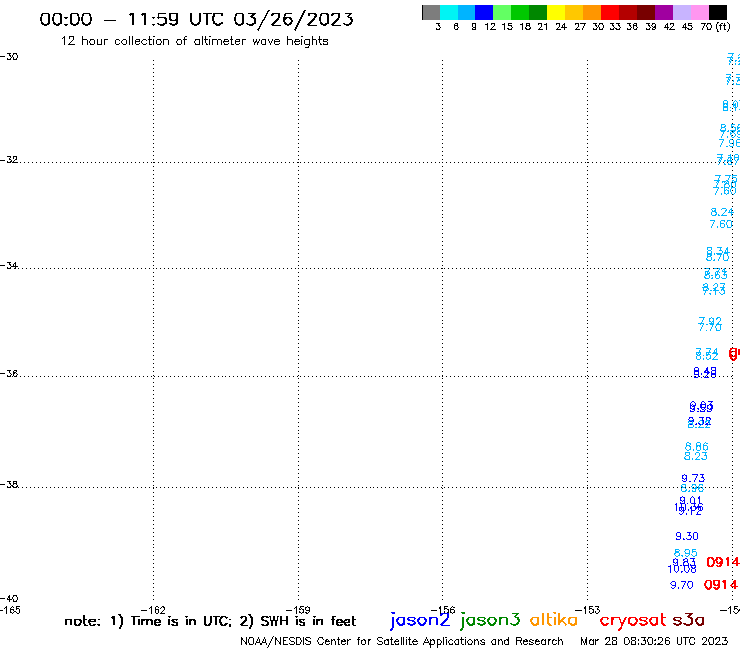Click the wave height value '9.73'
Image resolution: width=740 pixels, height=650 pixels.
point(693,478)
